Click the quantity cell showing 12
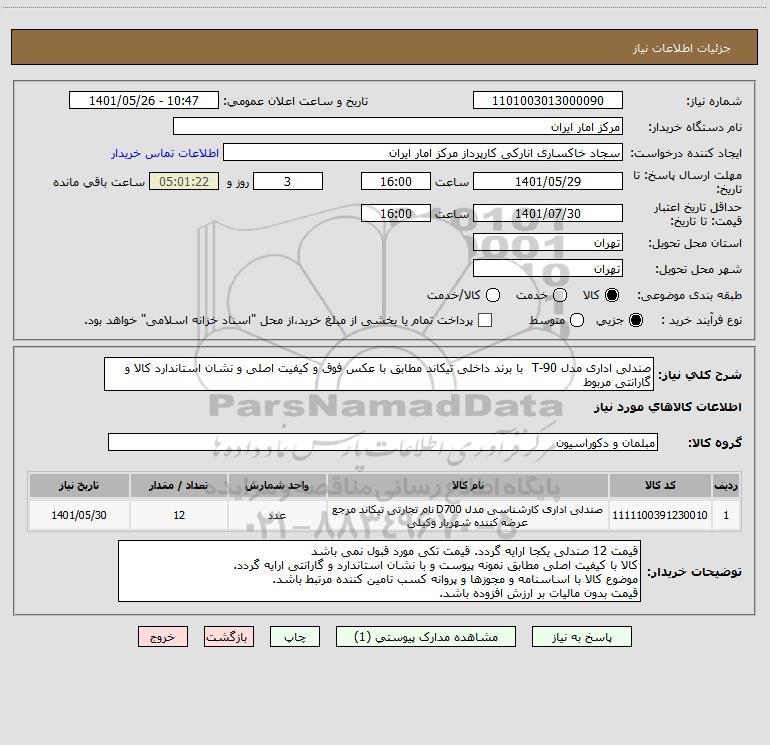770x745 pixels. coord(179,515)
